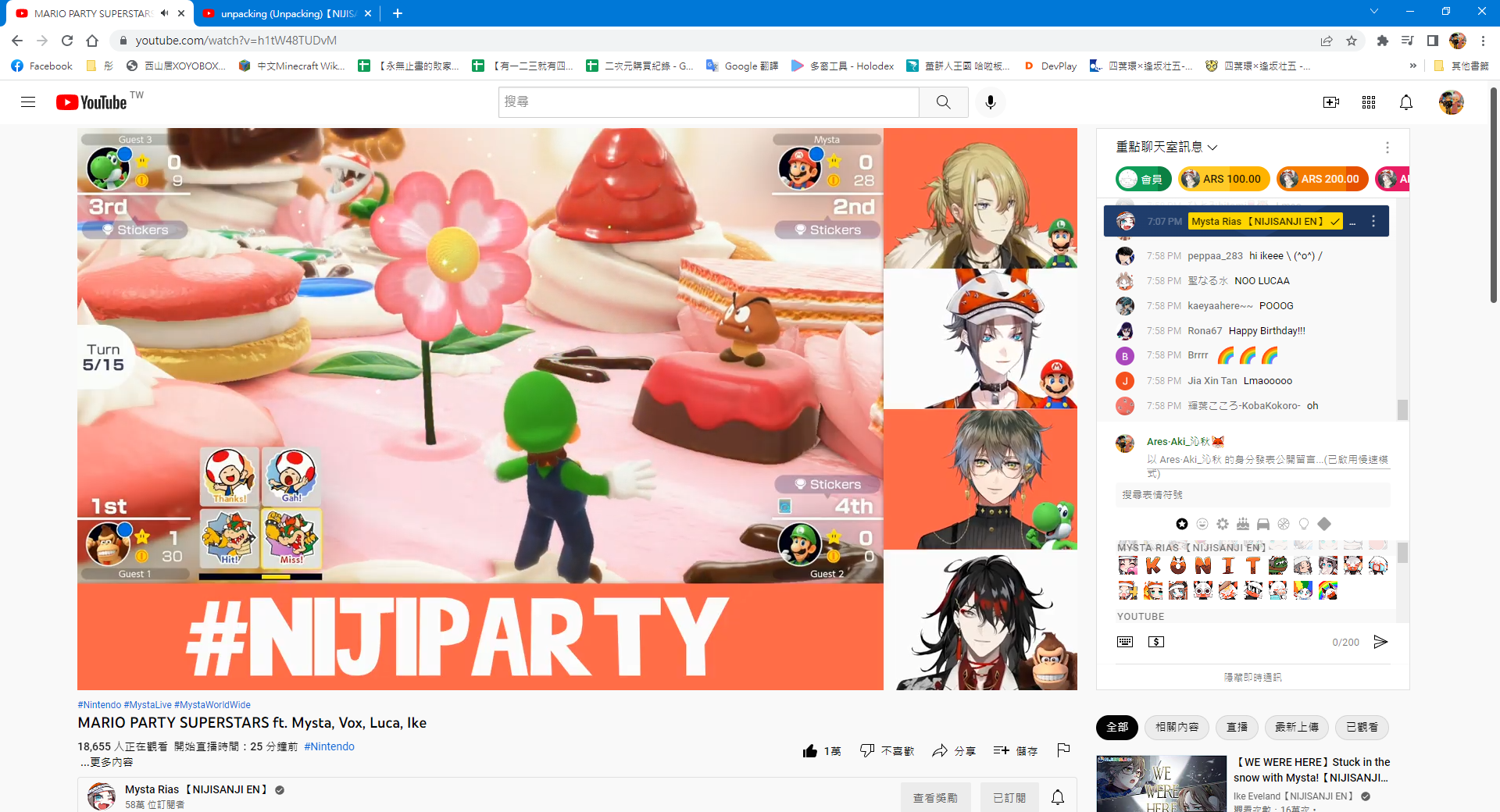
Task: Open YouTube apps grid icon
Action: click(x=1369, y=102)
